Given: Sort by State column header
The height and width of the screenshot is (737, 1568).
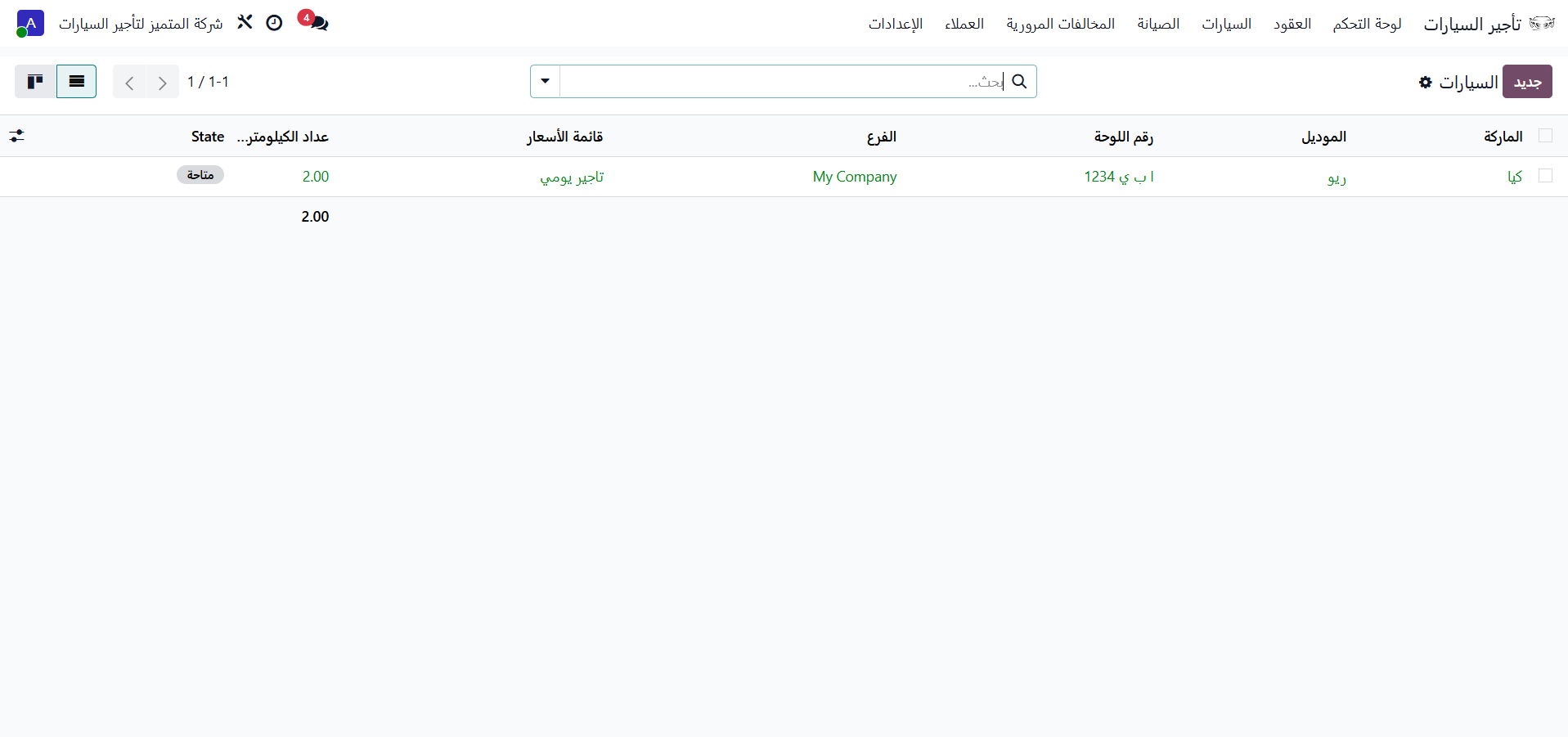Looking at the screenshot, I should [208, 136].
